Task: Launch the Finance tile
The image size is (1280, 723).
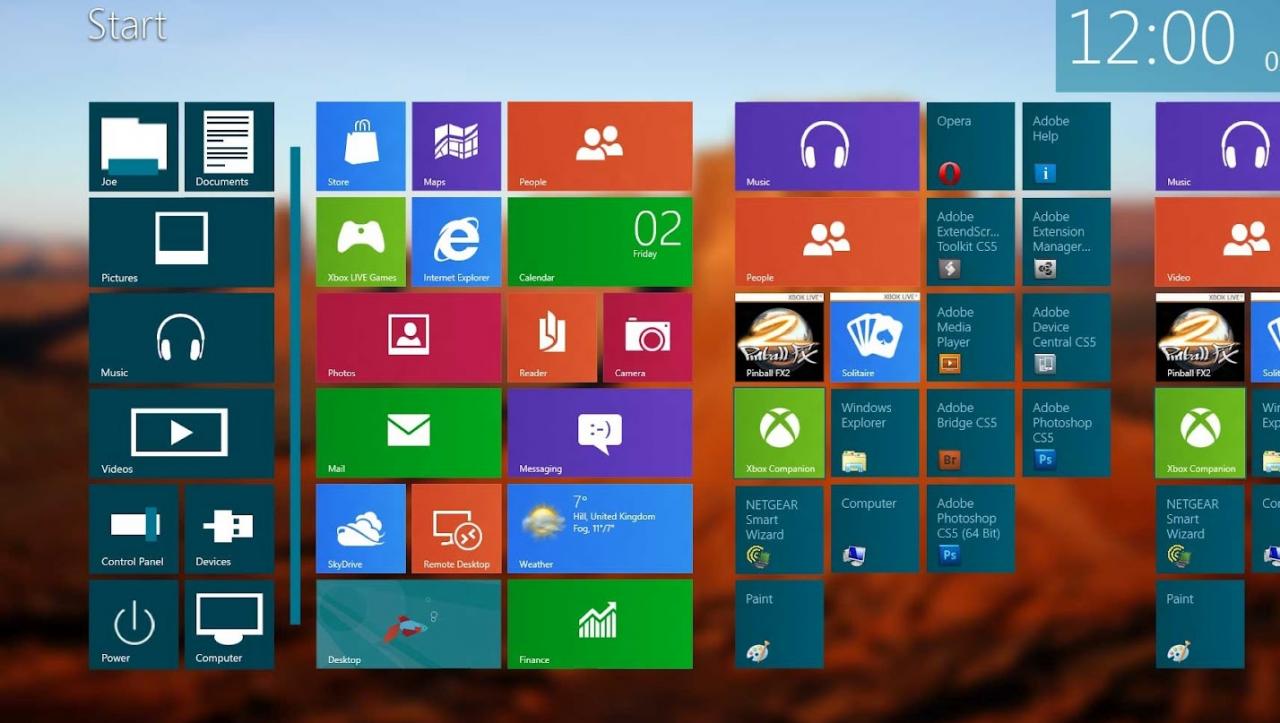Action: pos(600,624)
